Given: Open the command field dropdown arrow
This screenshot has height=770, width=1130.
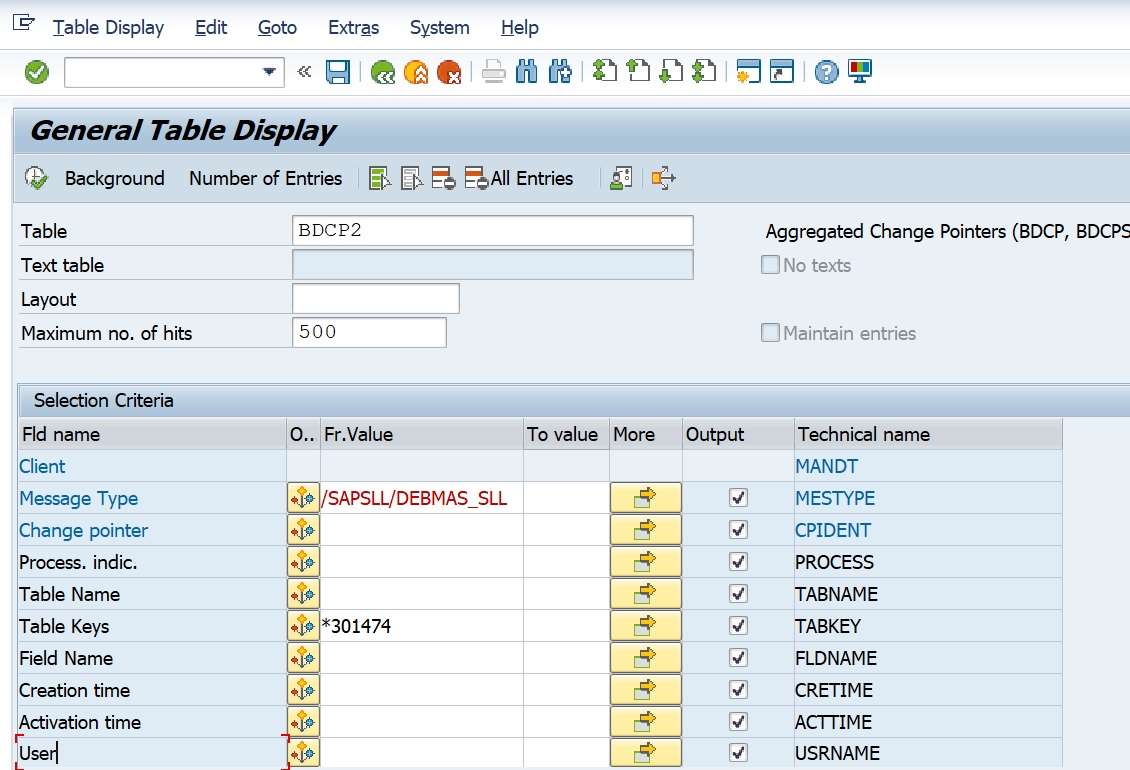Looking at the screenshot, I should (x=268, y=71).
